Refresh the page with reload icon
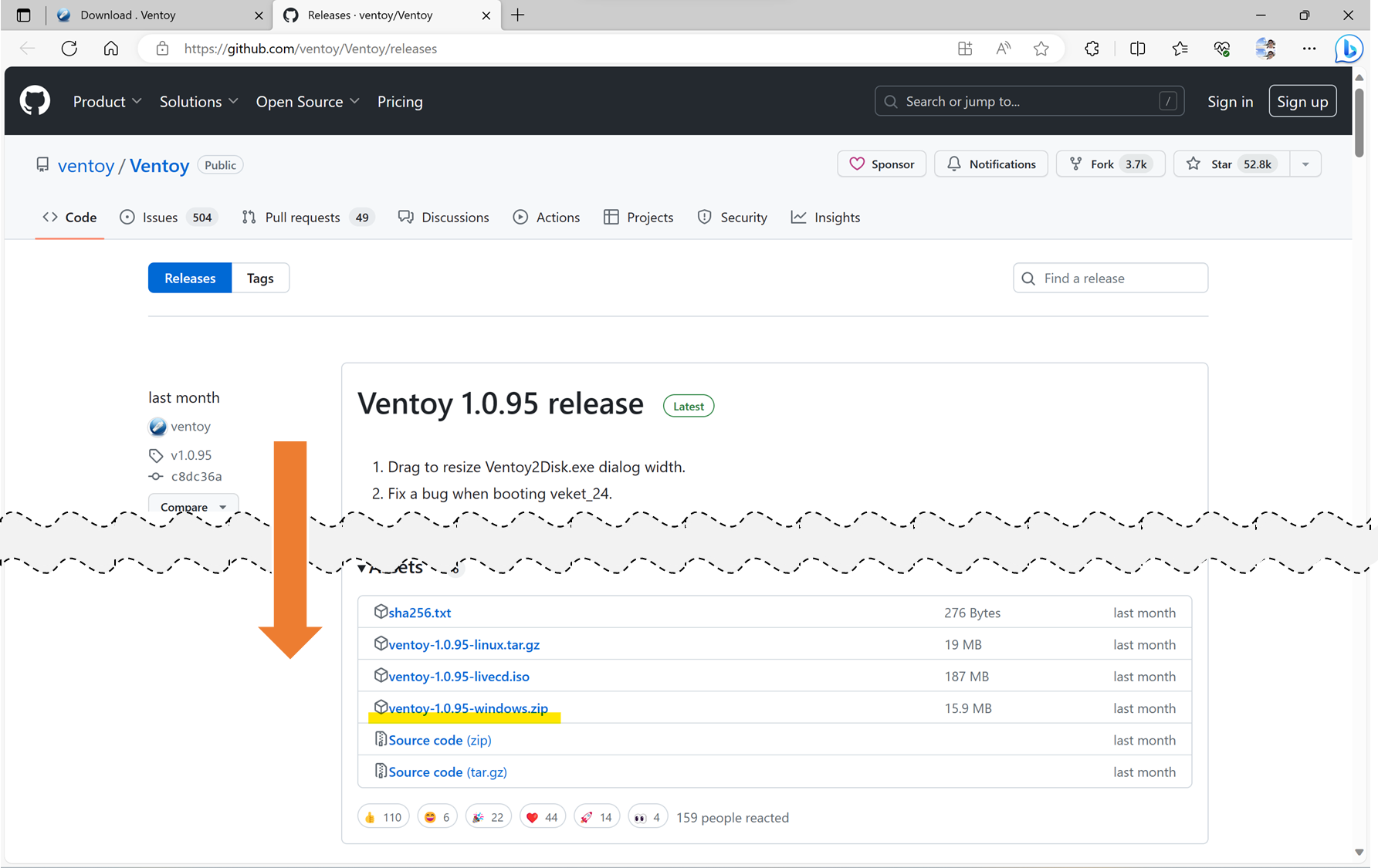This screenshot has height=868, width=1378. (69, 49)
